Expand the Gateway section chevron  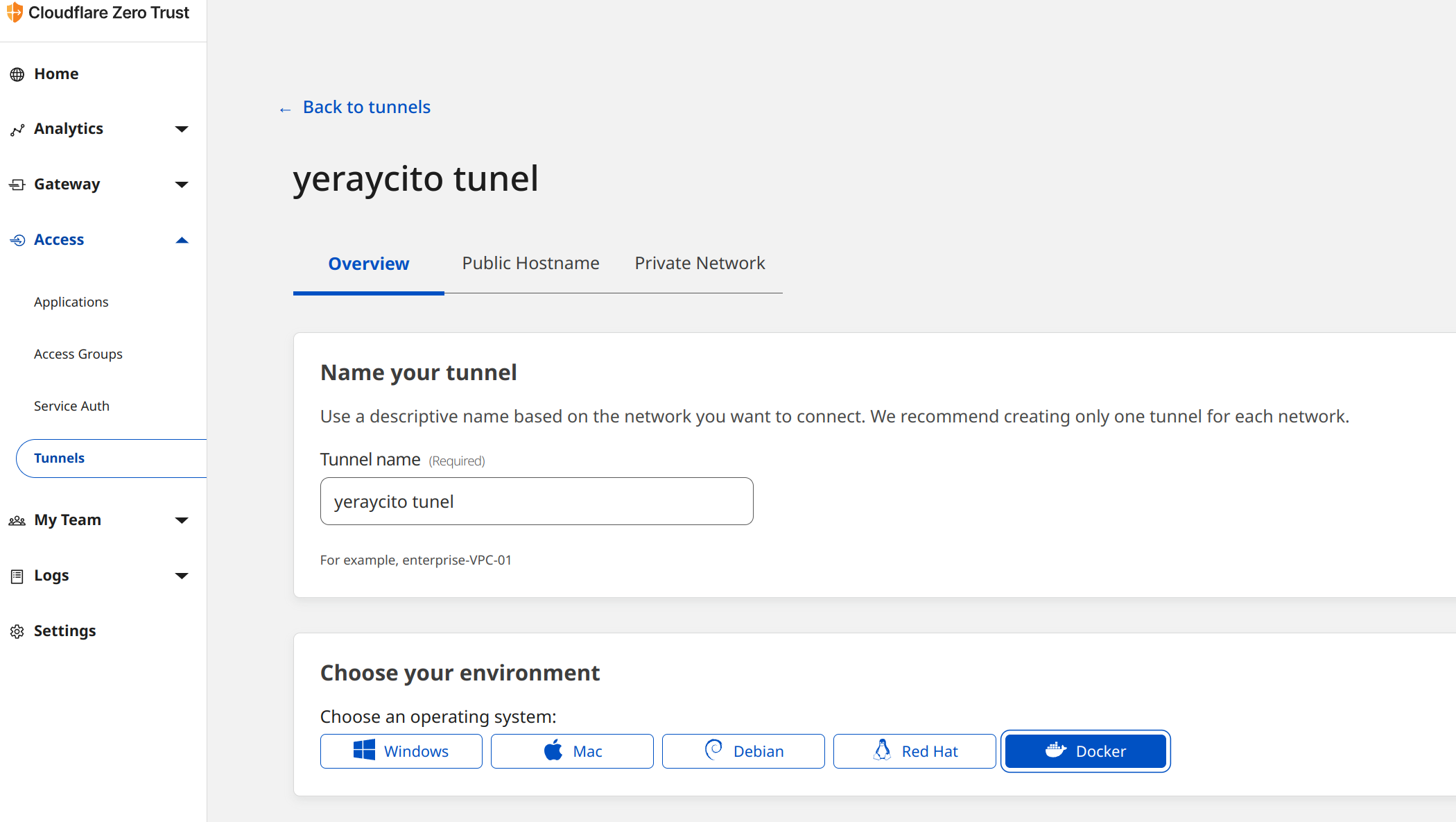182,185
